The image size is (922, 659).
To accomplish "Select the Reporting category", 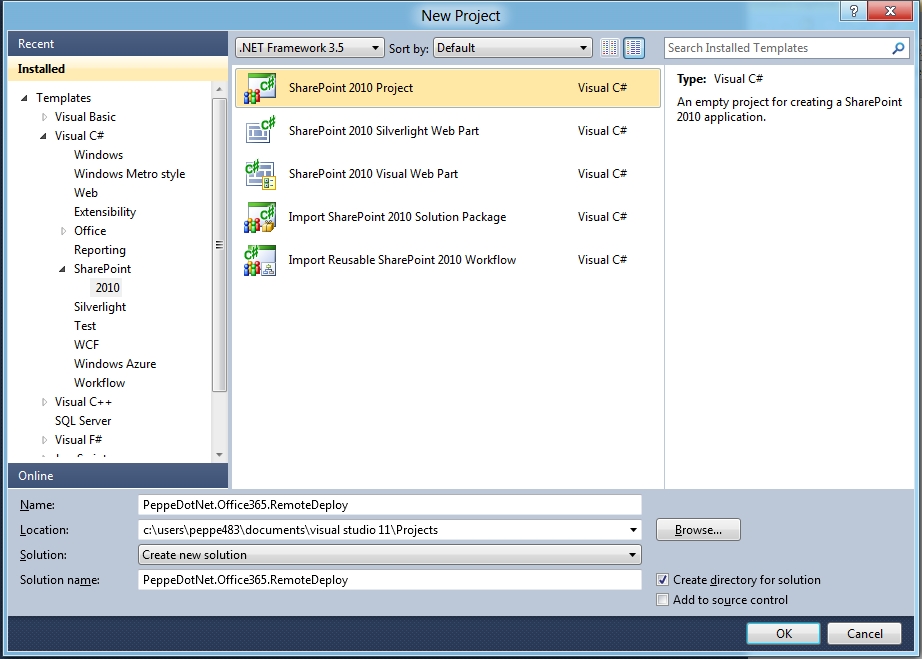I will coord(99,250).
